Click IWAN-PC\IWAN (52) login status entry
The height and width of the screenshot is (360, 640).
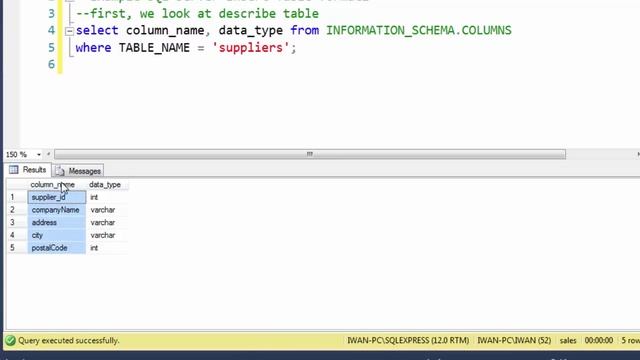tap(514, 340)
